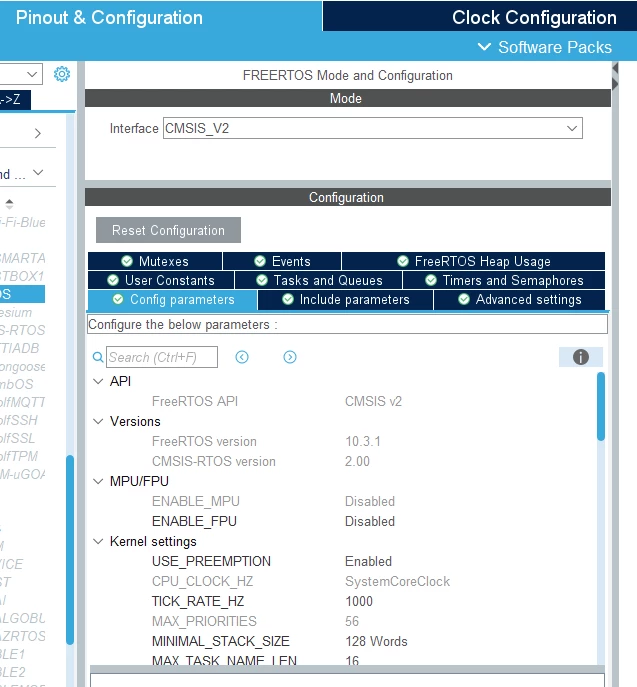Select the S-RTOS sidebar item
The height and width of the screenshot is (687, 637).
click(22, 330)
